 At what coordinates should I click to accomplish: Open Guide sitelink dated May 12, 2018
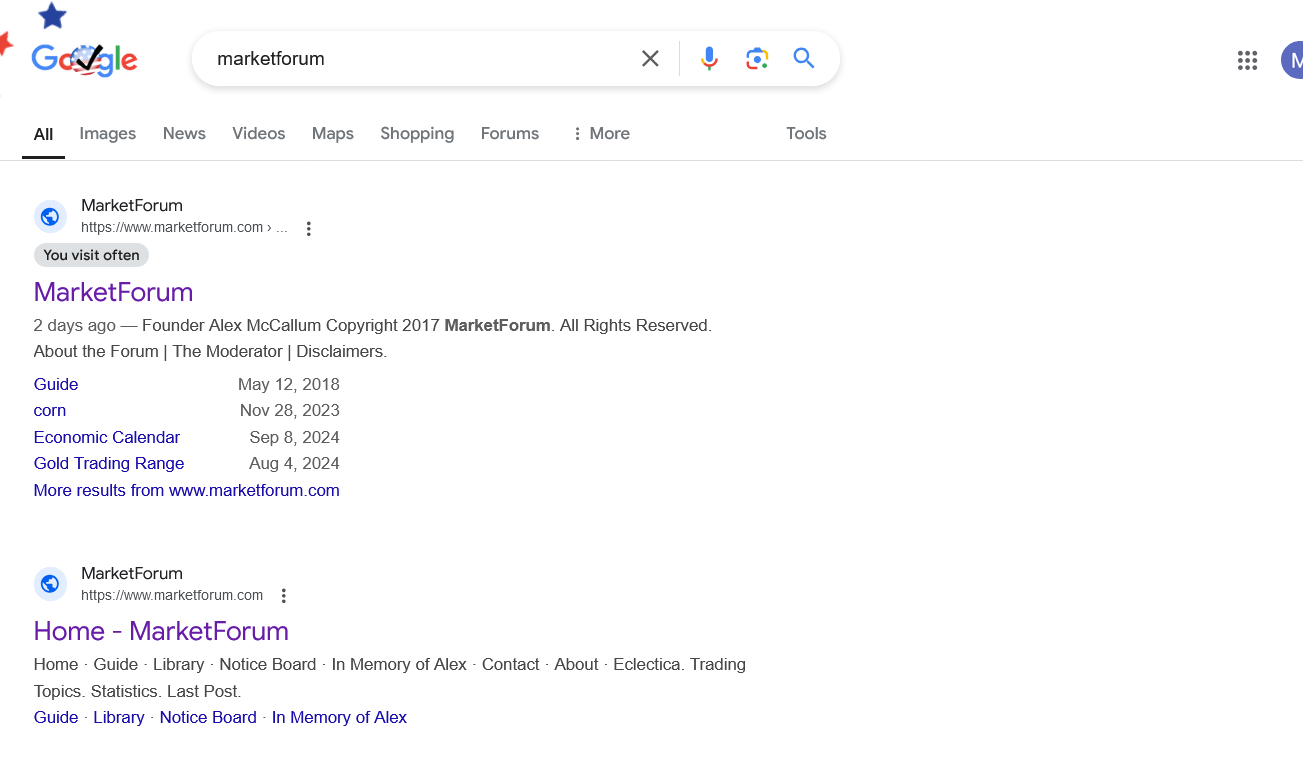point(56,384)
